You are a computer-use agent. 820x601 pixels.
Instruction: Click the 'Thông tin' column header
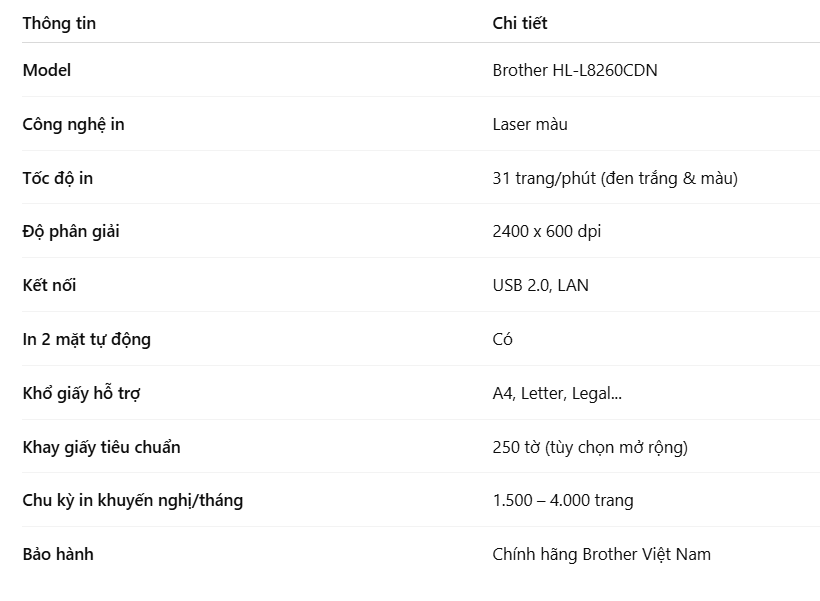tap(59, 23)
